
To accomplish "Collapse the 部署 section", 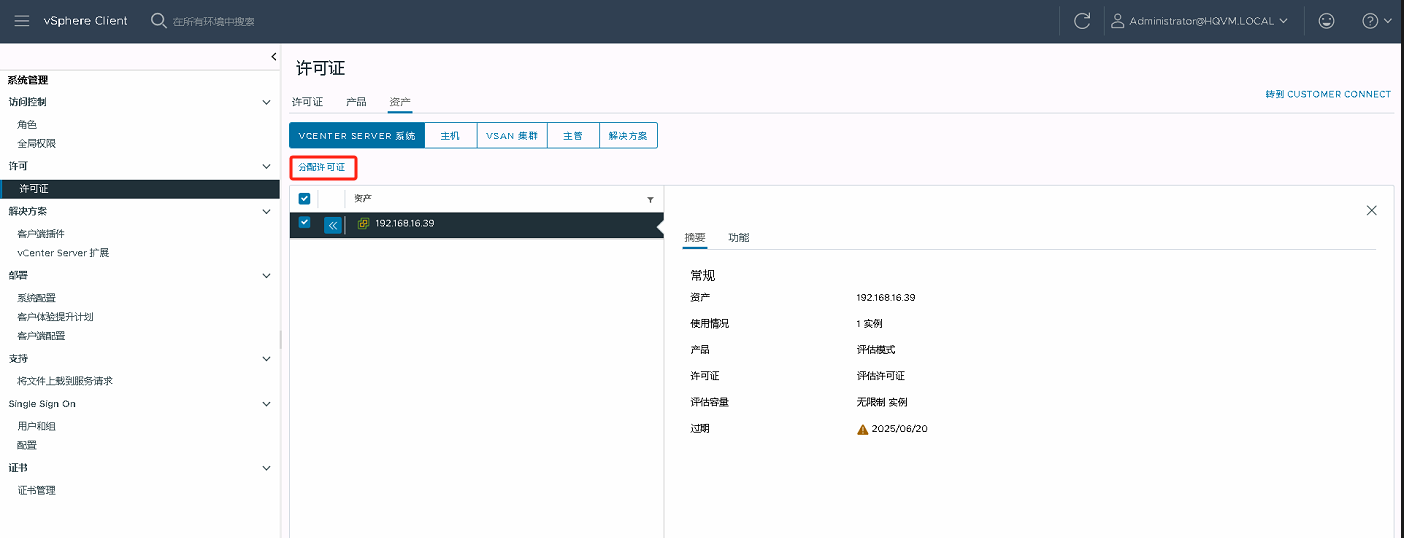I will coord(266,276).
